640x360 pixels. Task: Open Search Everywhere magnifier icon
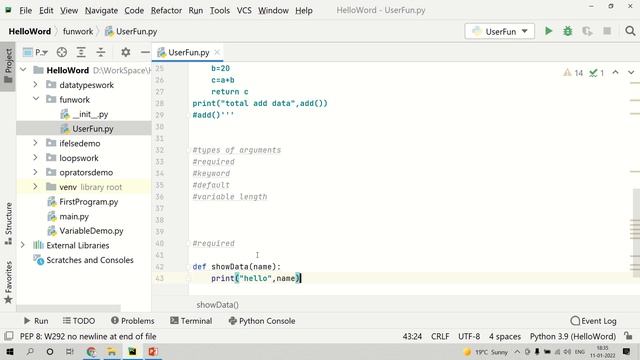pyautogui.click(x=630, y=31)
